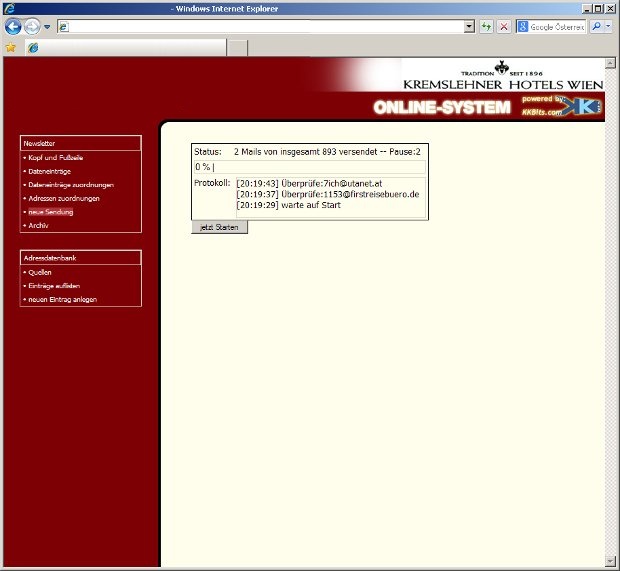The image size is (620, 571).
Task: Click the page's vertical scrollbar down arrow
Action: 610,559
